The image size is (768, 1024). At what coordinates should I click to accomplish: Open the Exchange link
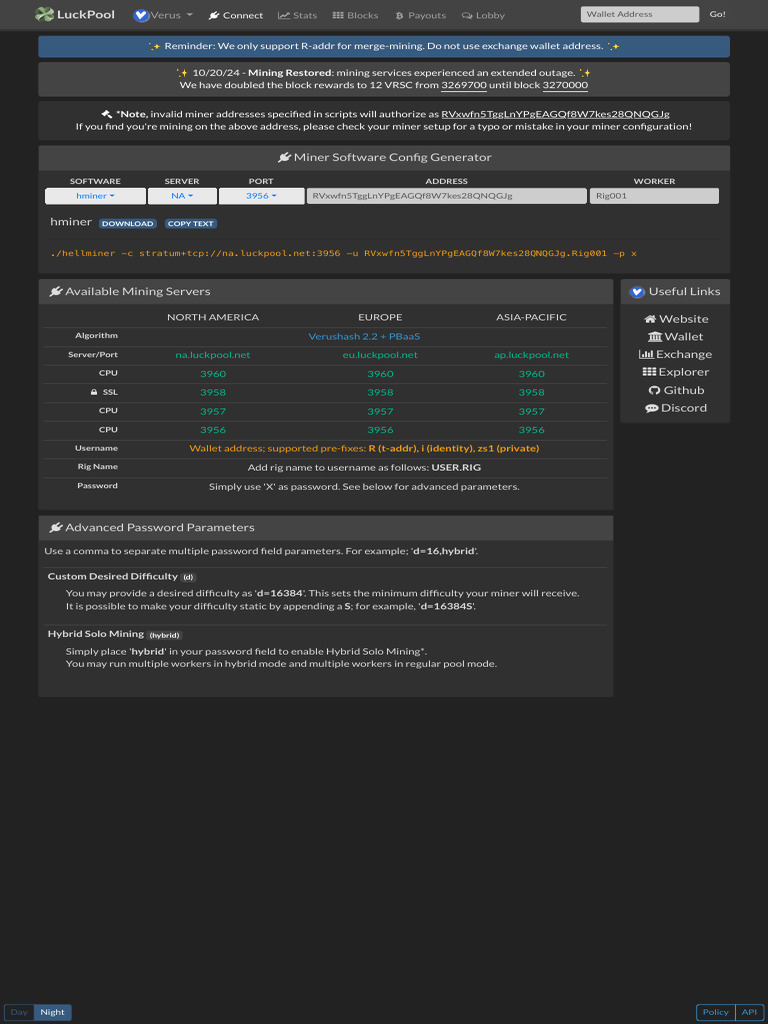[x=675, y=354]
